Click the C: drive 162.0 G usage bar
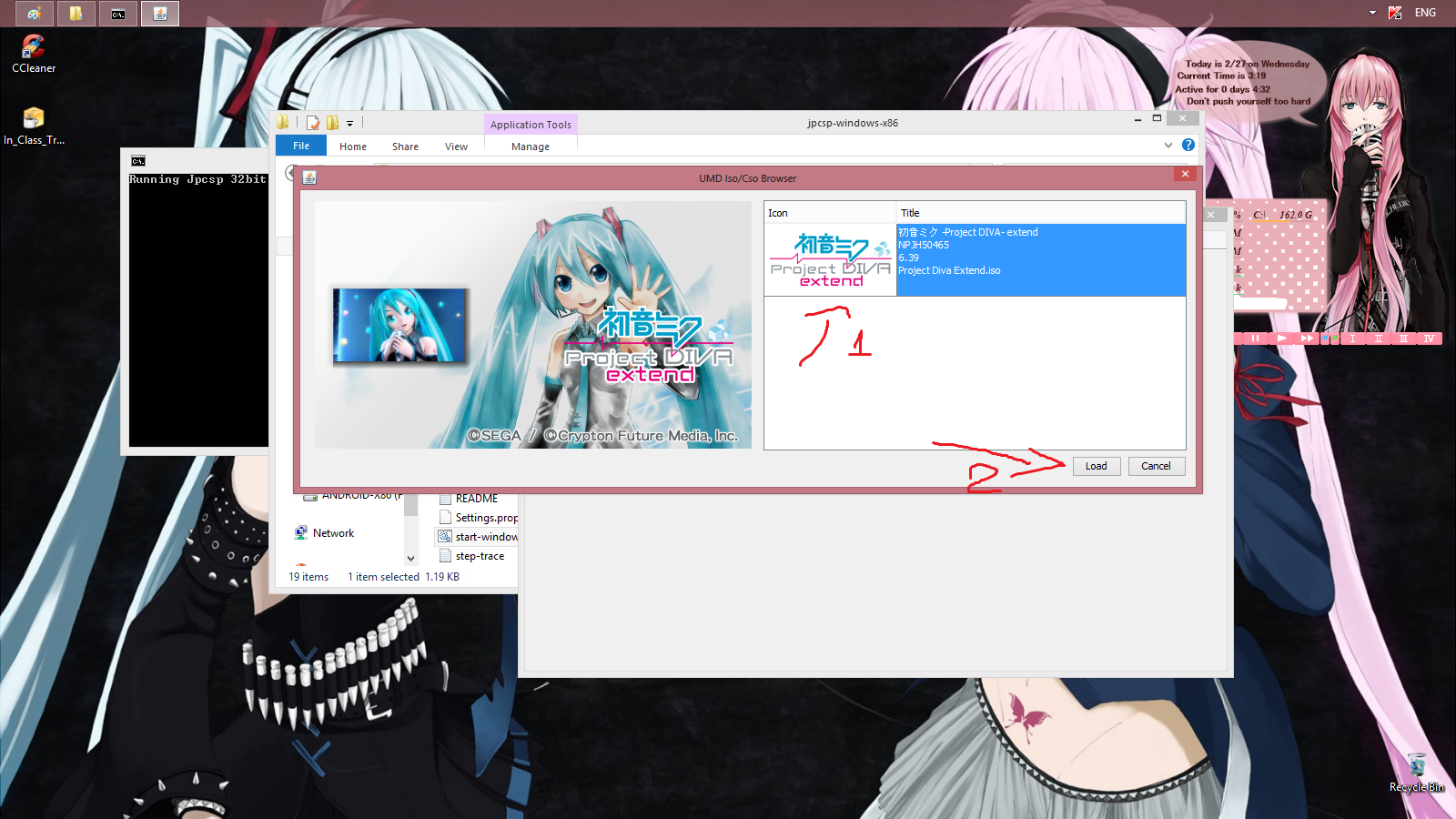Image resolution: width=1456 pixels, height=819 pixels. (1283, 216)
